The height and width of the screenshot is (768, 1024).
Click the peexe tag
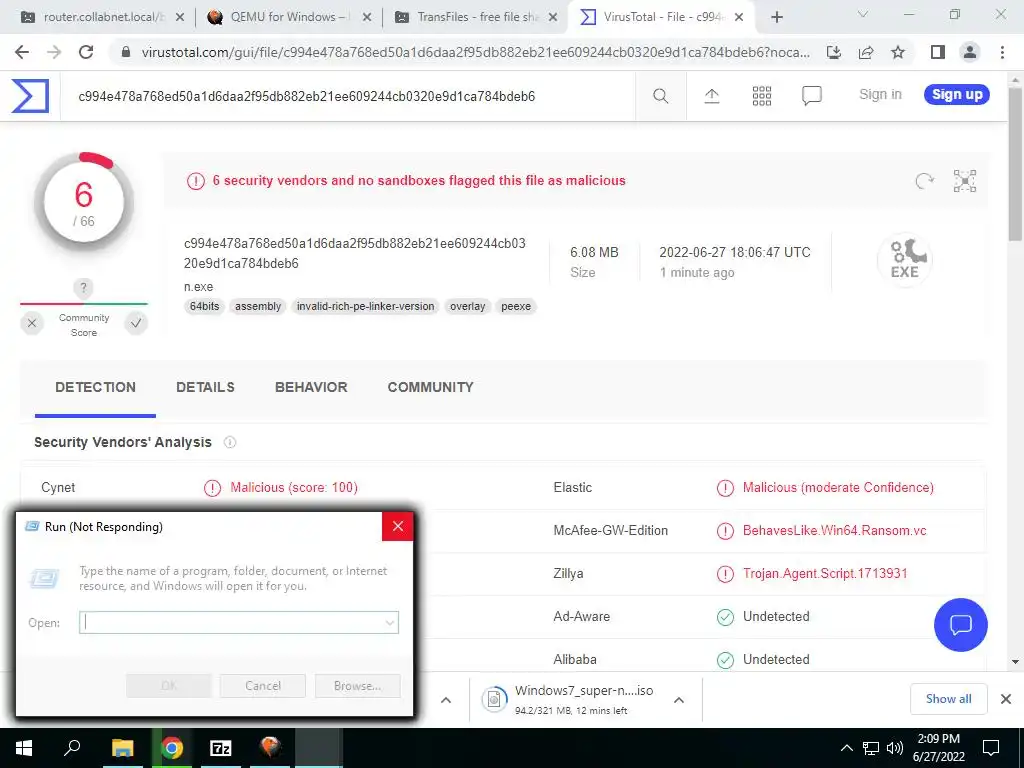point(516,306)
